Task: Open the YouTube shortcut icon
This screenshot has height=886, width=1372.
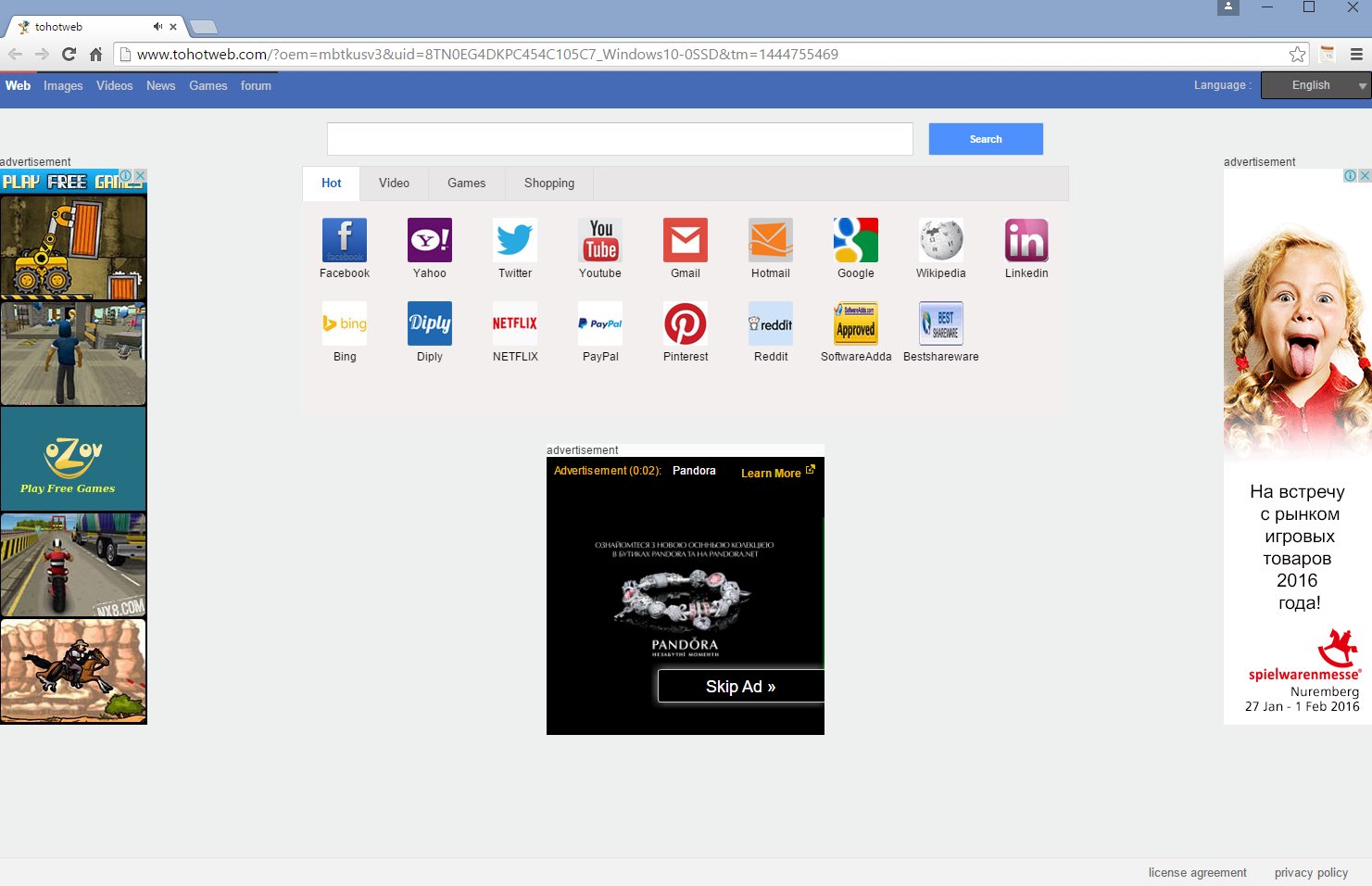Action: [599, 240]
